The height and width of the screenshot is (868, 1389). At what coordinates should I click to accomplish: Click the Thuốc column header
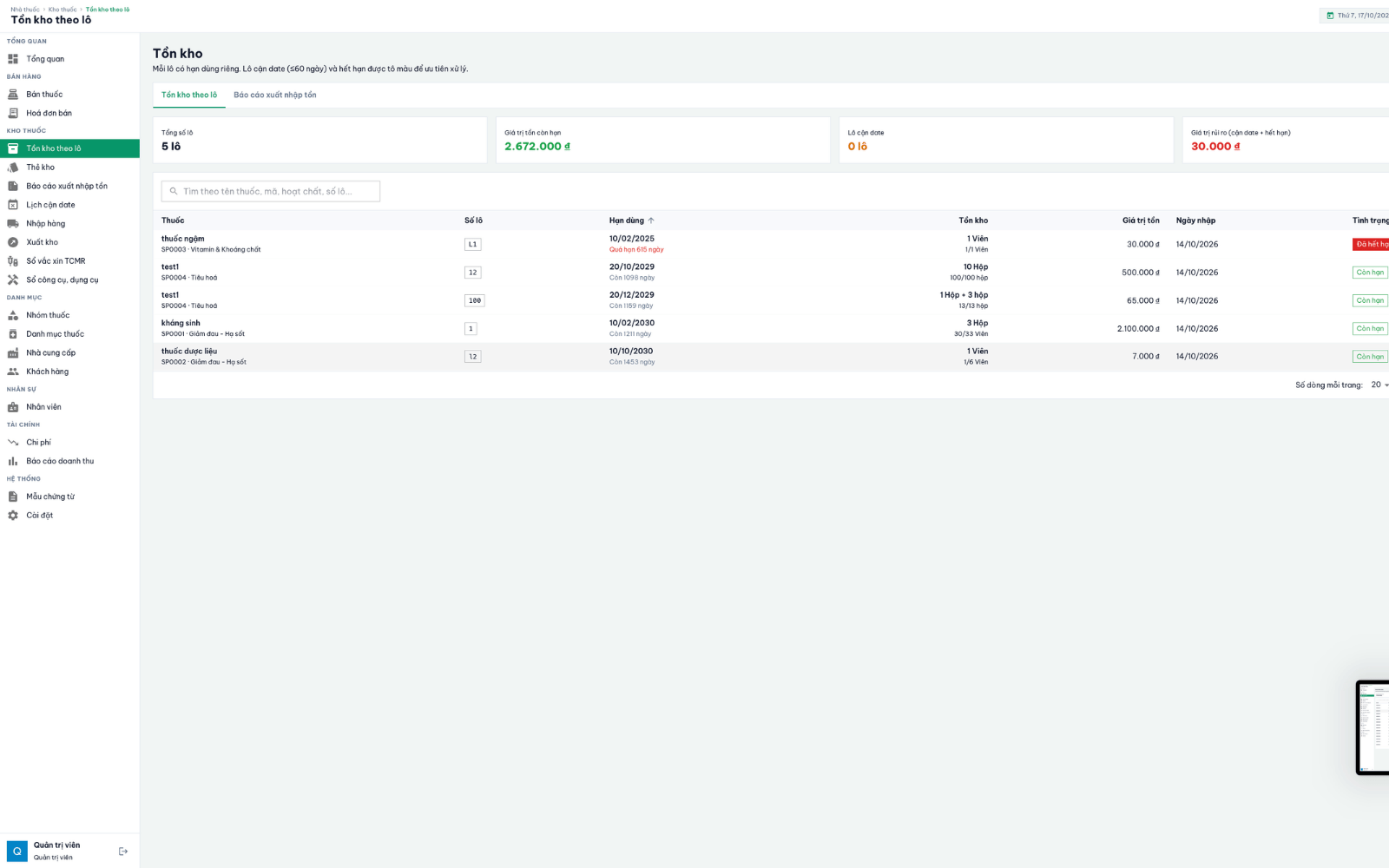(173, 220)
